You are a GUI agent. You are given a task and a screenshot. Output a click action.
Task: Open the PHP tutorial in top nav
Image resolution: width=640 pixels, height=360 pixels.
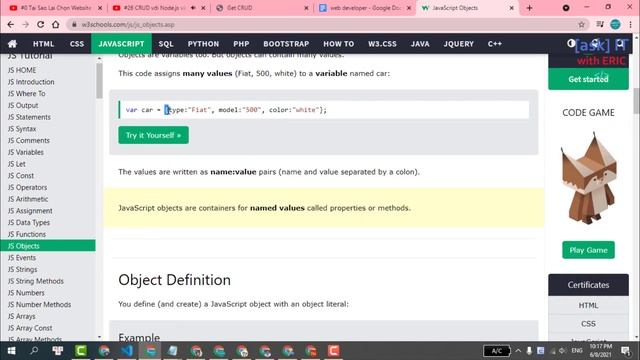[x=241, y=44]
